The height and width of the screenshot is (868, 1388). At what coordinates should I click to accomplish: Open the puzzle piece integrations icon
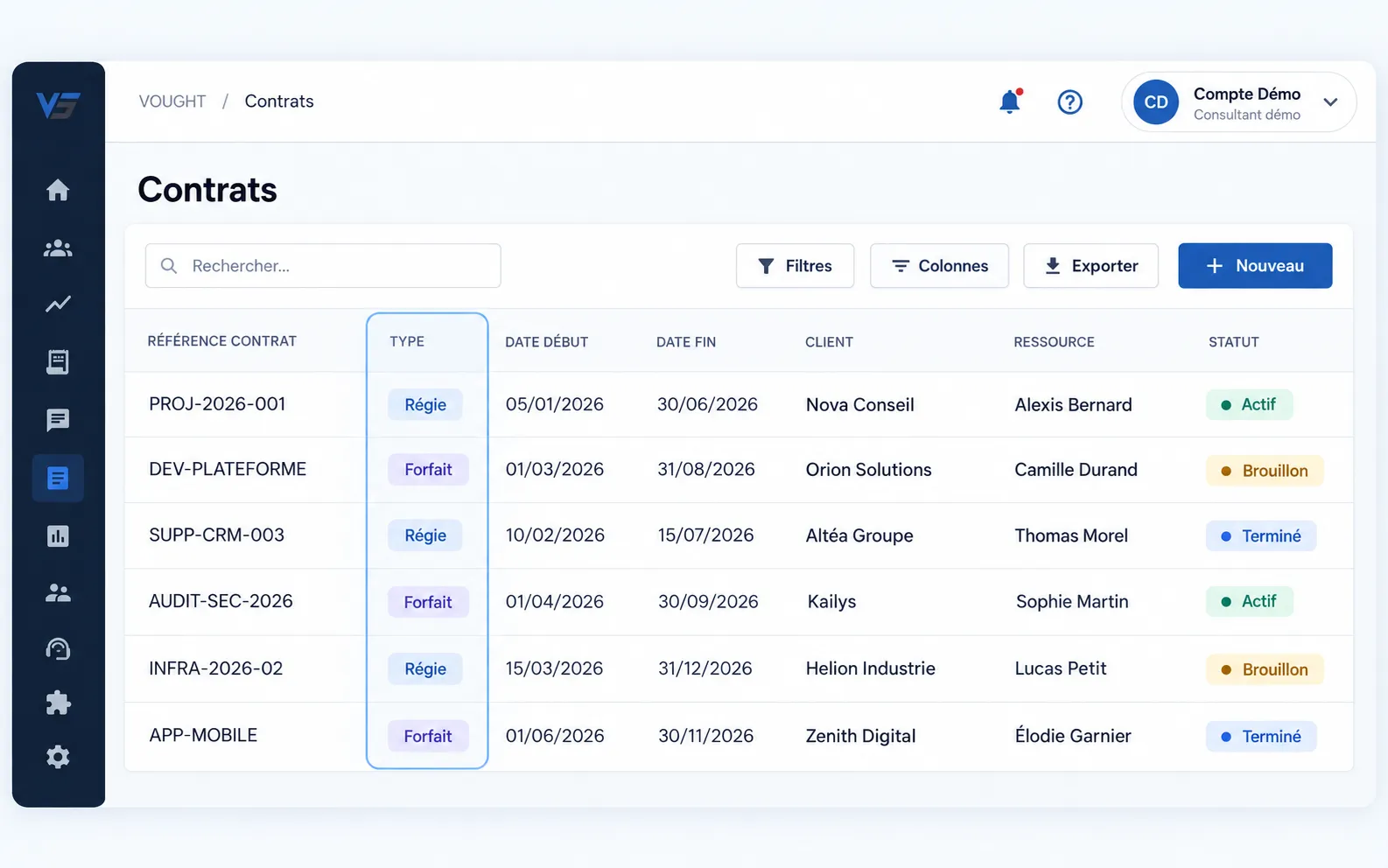58,703
